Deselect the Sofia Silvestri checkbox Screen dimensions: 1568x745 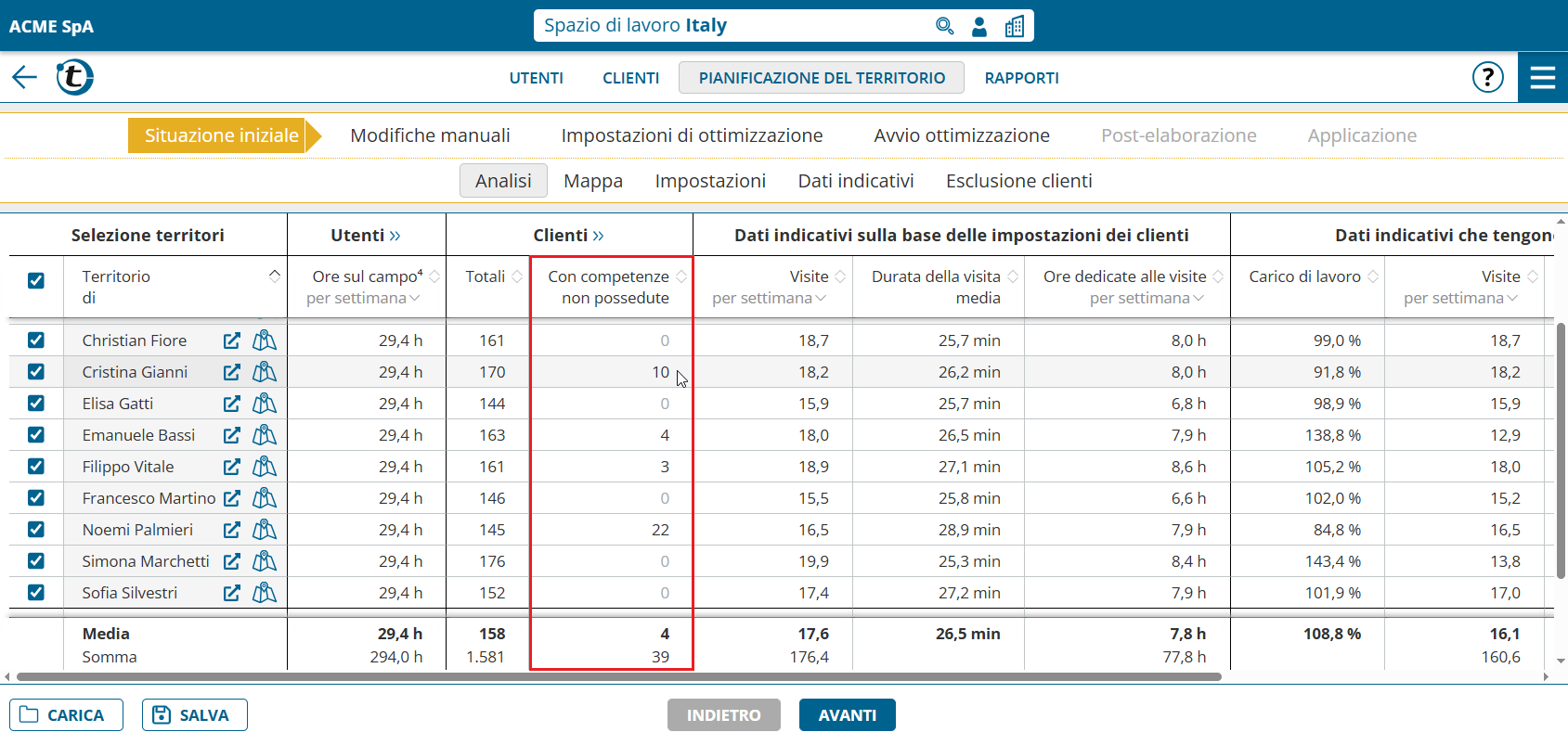(36, 593)
